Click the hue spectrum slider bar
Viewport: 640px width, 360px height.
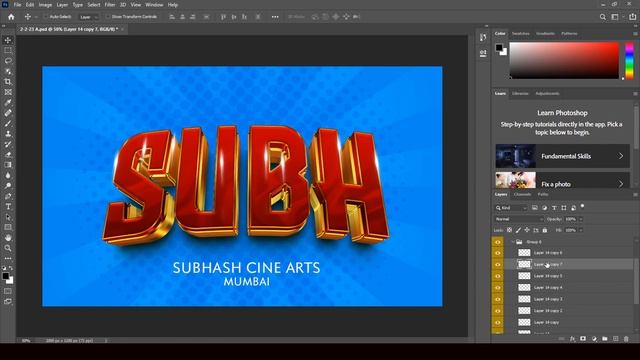629,60
